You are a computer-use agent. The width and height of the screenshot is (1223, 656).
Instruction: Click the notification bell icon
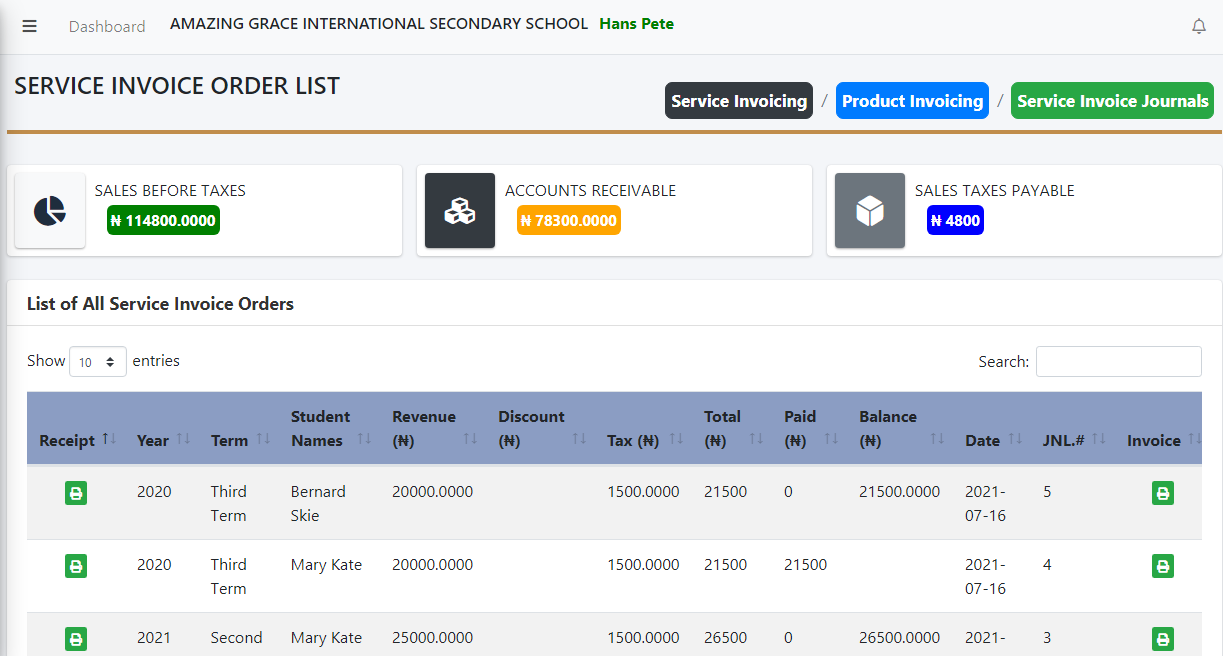point(1198,27)
